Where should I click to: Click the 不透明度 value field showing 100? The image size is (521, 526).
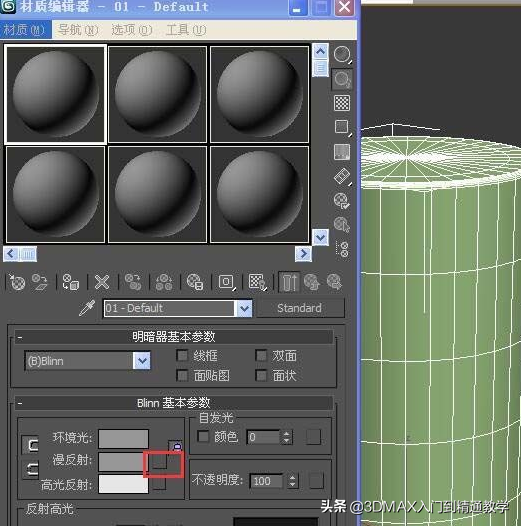pos(267,481)
